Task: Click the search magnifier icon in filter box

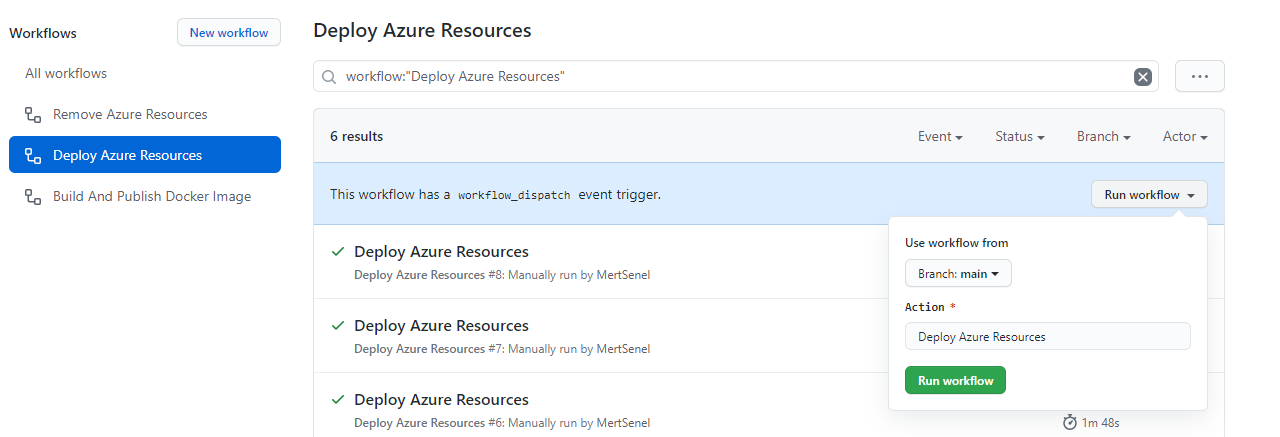Action: click(330, 76)
